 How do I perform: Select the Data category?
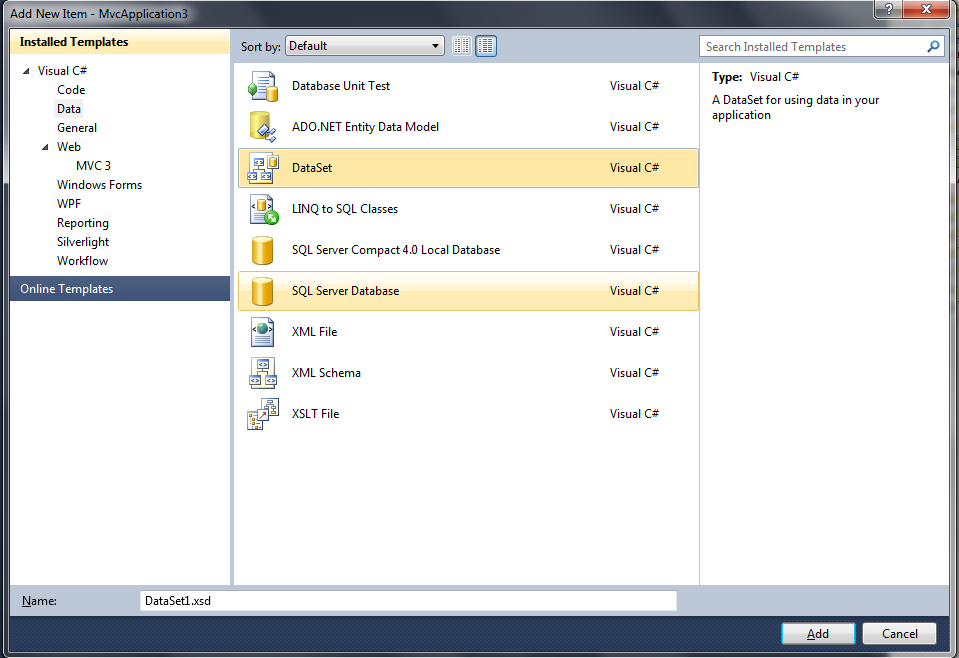[69, 109]
